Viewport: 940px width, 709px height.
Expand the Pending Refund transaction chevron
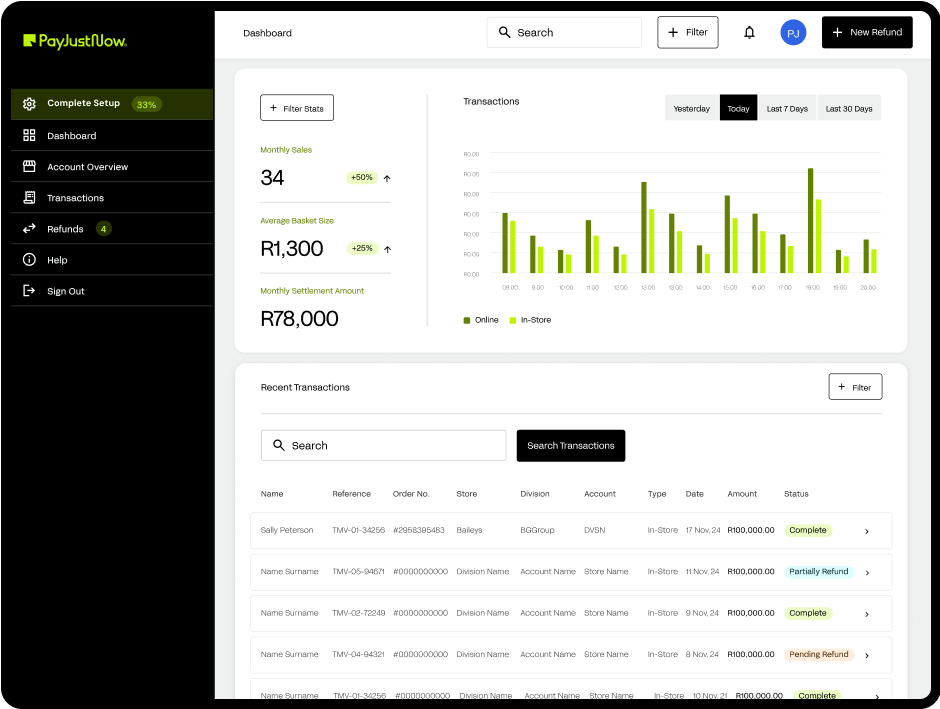coord(866,655)
